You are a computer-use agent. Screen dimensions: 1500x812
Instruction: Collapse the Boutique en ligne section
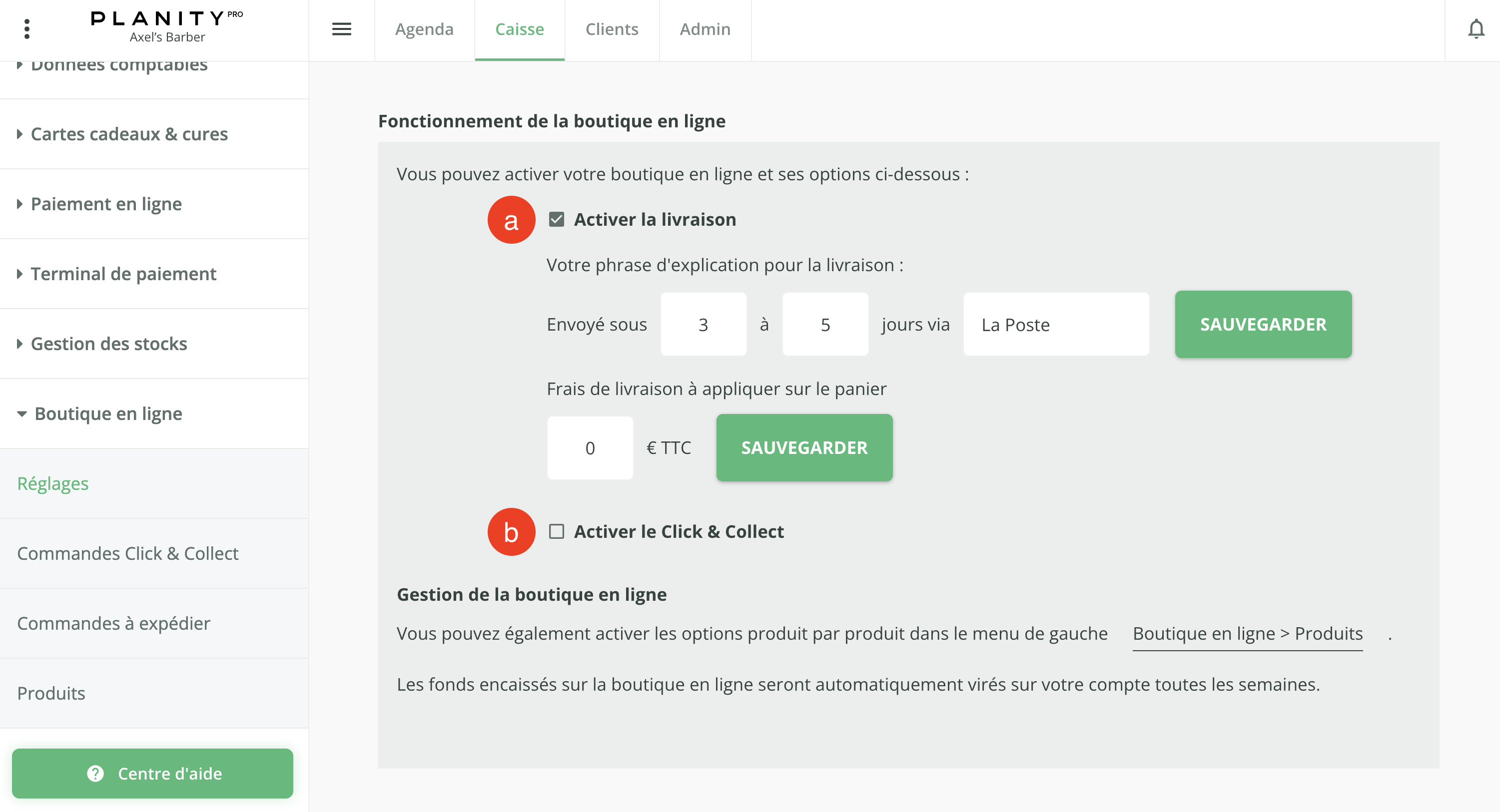108,413
